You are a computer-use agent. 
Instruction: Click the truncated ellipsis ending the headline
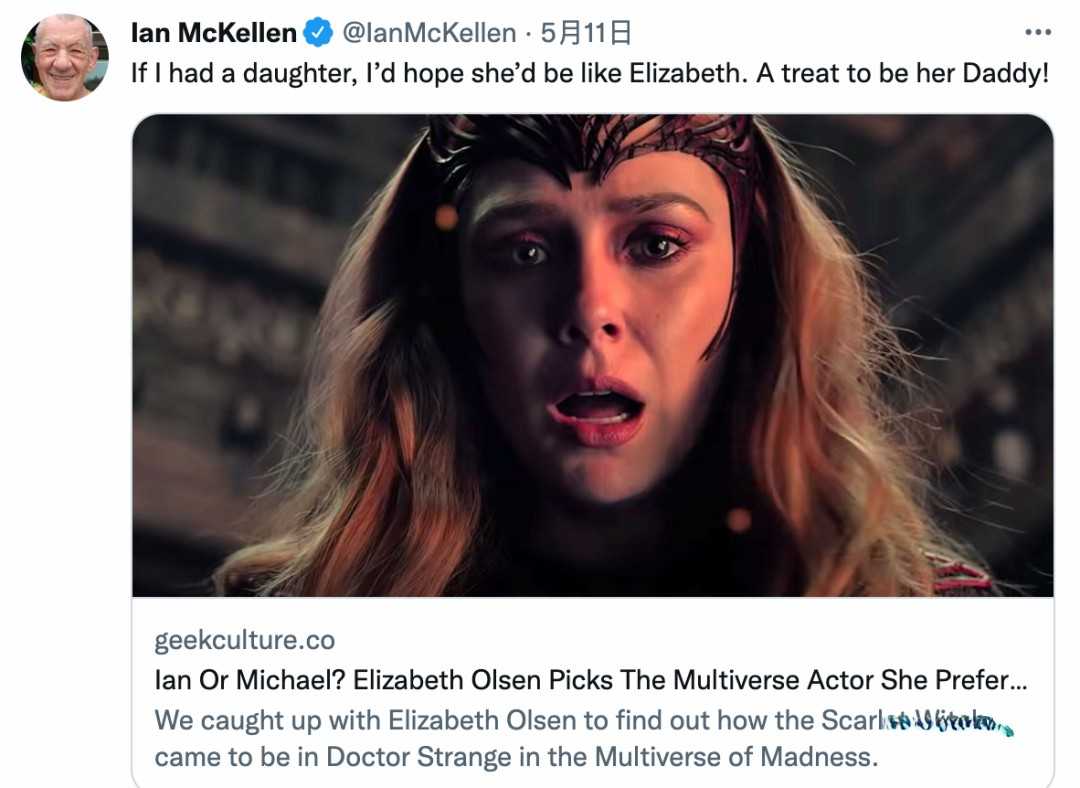click(1019, 682)
